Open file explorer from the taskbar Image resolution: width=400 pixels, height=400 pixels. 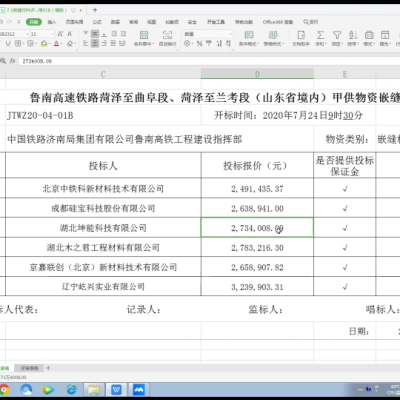(94, 389)
